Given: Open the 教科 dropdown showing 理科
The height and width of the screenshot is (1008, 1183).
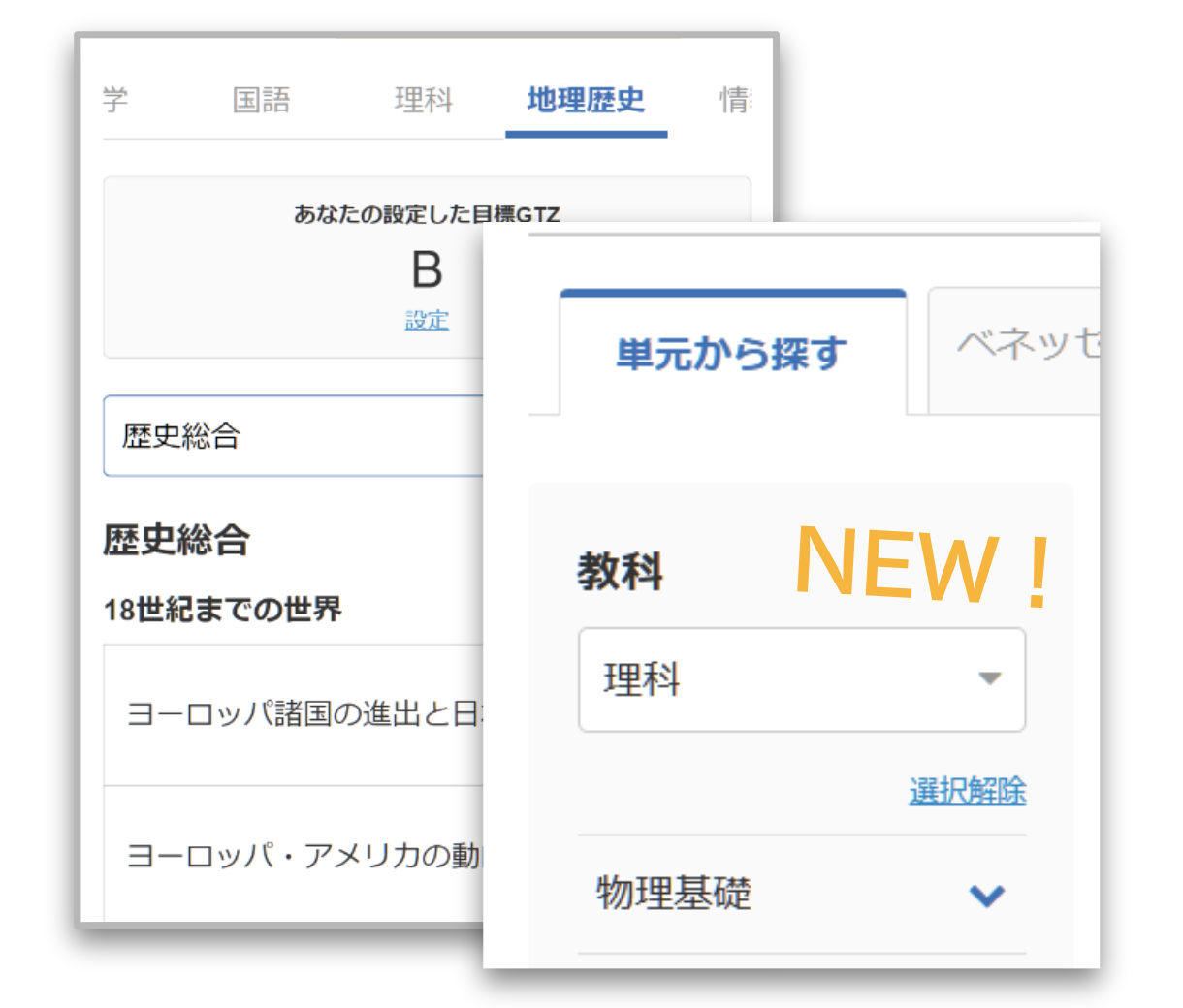Looking at the screenshot, I should pos(802,679).
